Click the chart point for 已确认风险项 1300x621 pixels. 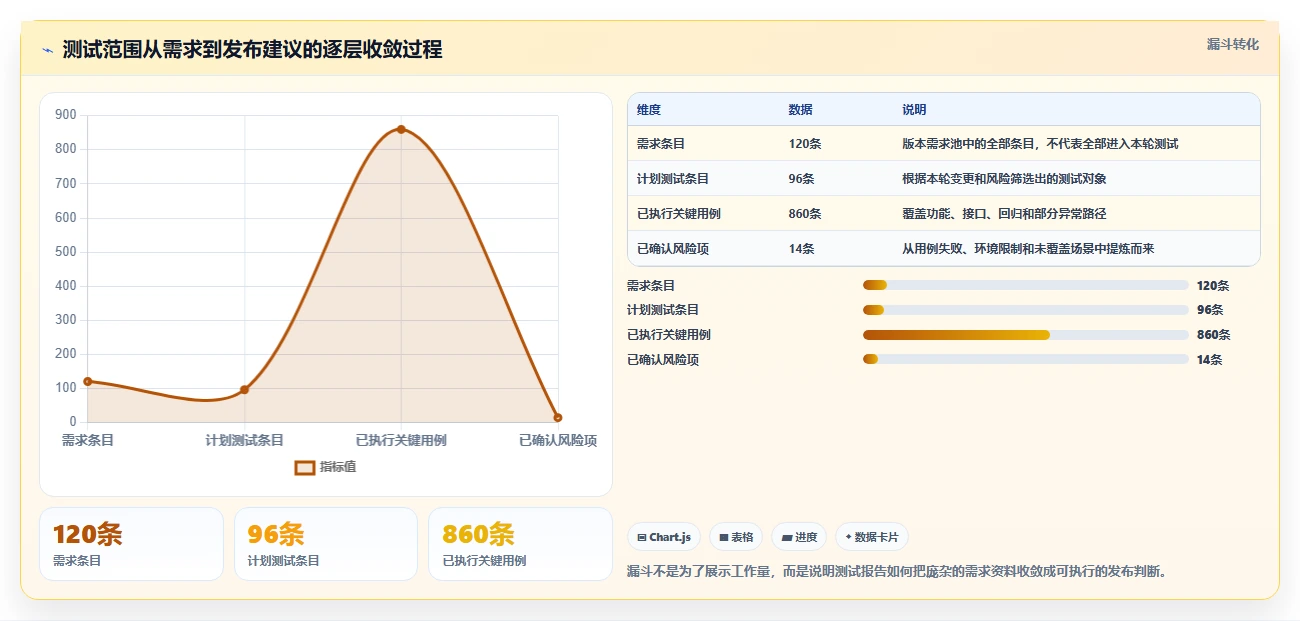point(558,417)
